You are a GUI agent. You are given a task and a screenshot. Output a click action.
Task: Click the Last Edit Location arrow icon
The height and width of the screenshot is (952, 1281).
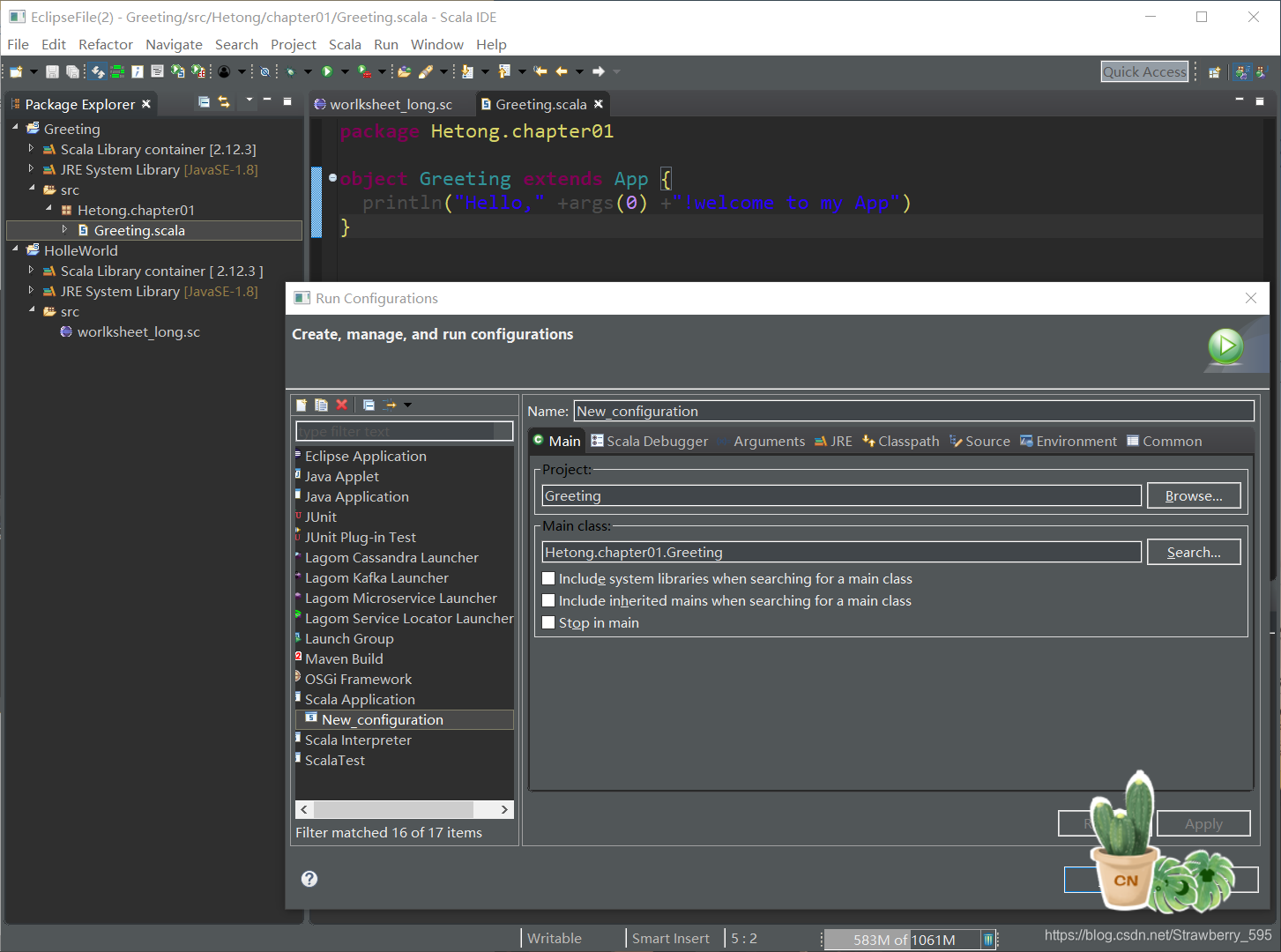coord(540,71)
